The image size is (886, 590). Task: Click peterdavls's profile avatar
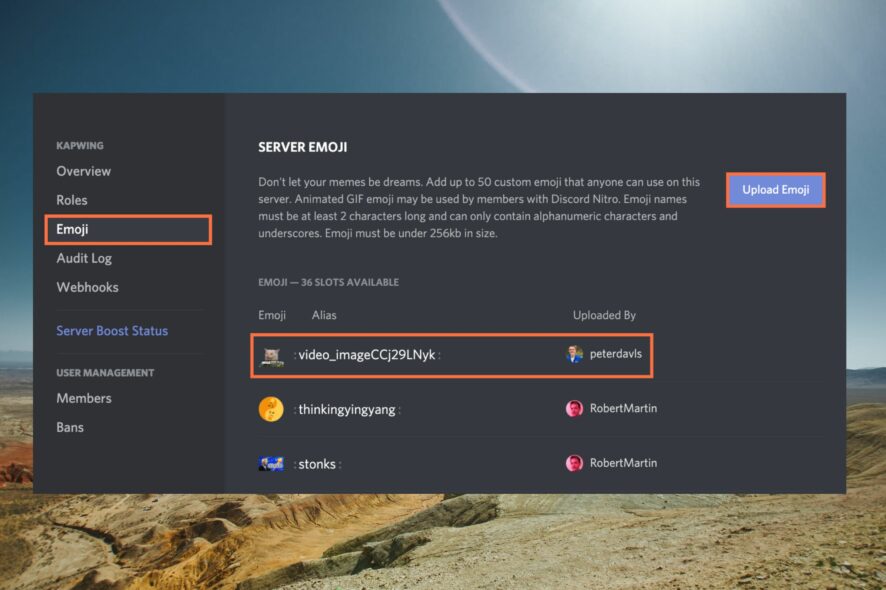point(575,355)
